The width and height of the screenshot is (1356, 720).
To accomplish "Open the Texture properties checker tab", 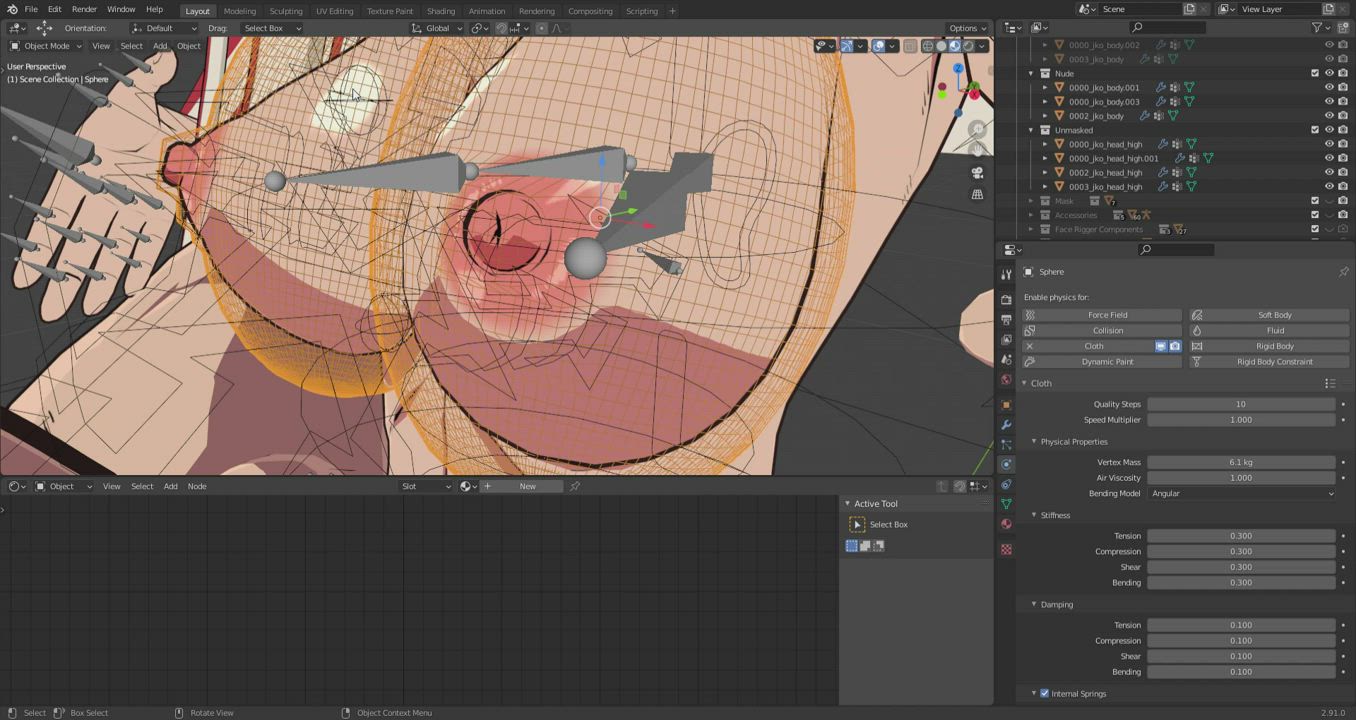I will coord(1006,549).
